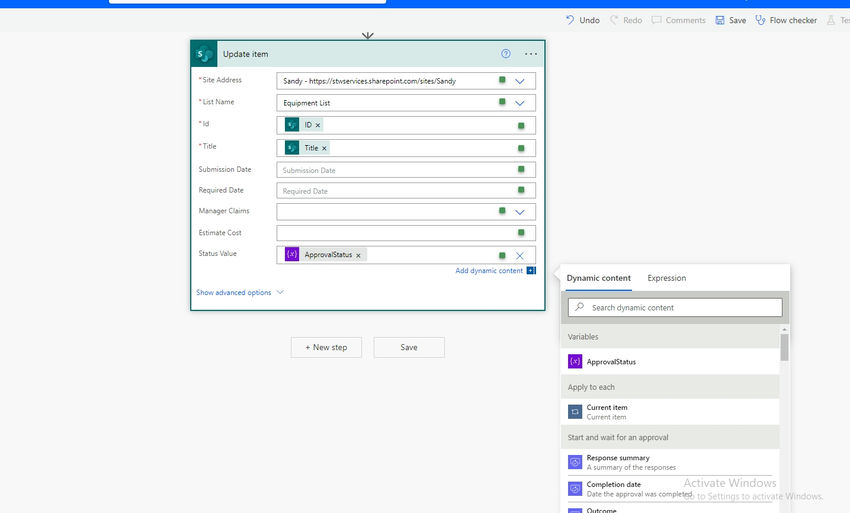Select Completion date dynamic content

(670, 489)
